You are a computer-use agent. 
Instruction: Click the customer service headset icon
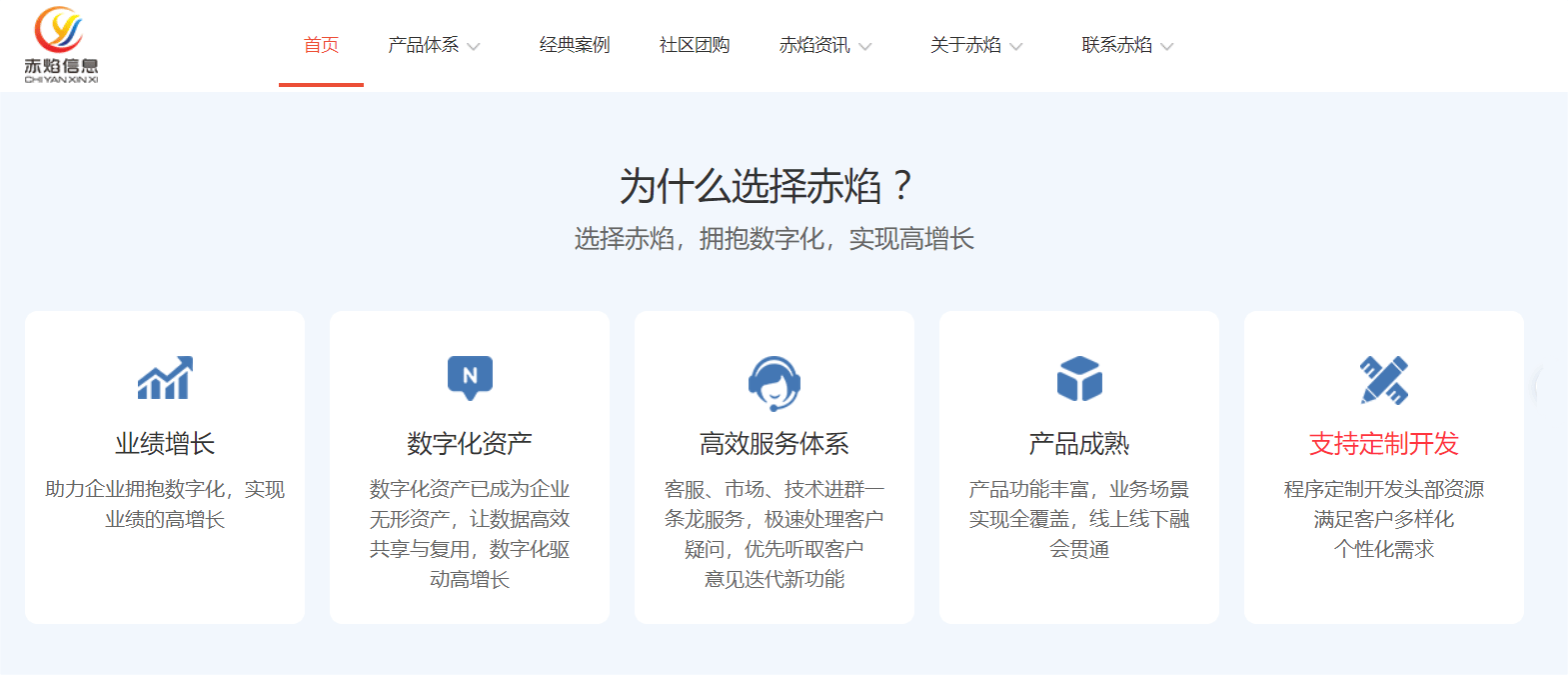click(x=775, y=382)
